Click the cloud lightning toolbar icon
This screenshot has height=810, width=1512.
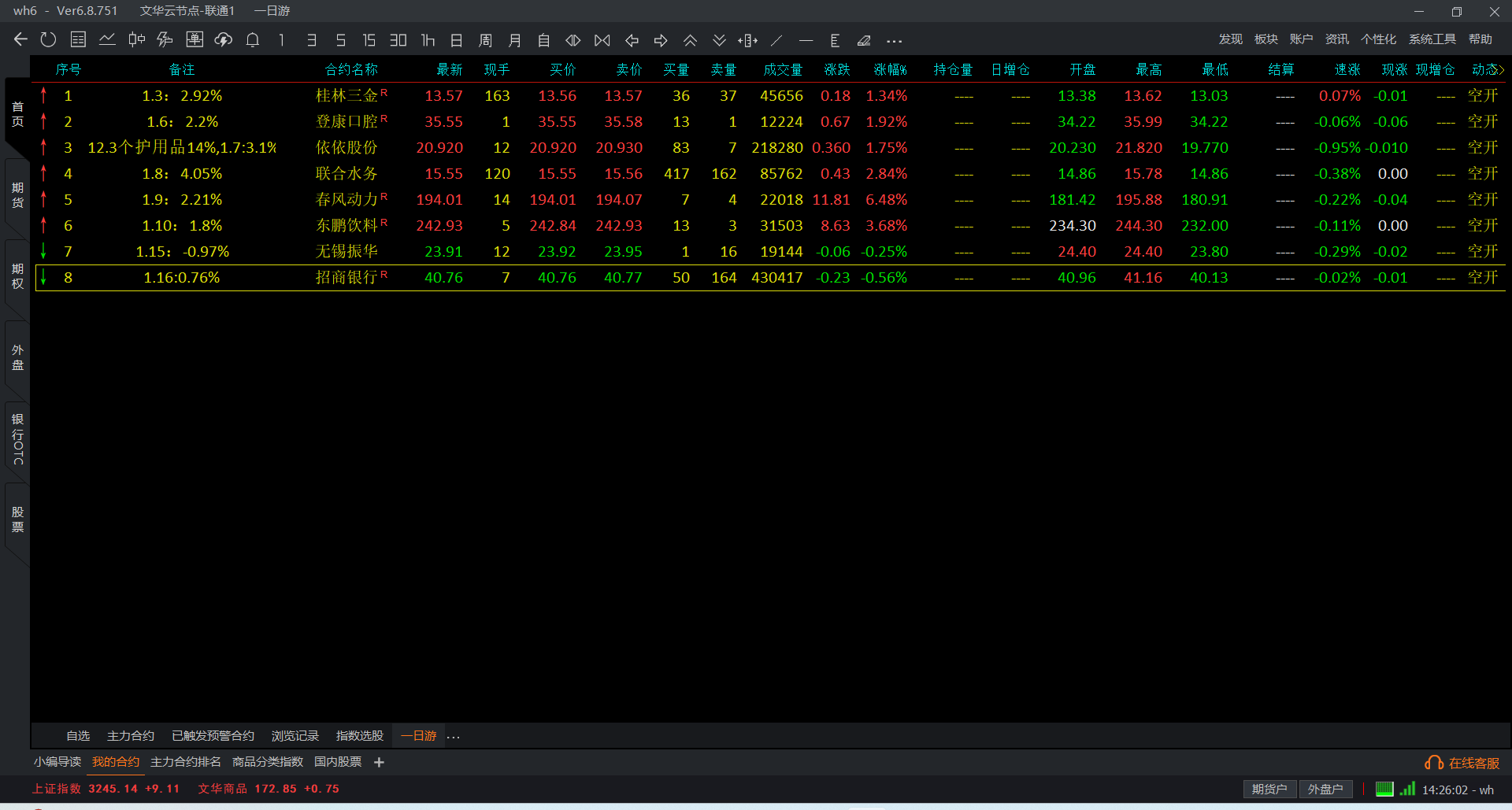point(224,39)
